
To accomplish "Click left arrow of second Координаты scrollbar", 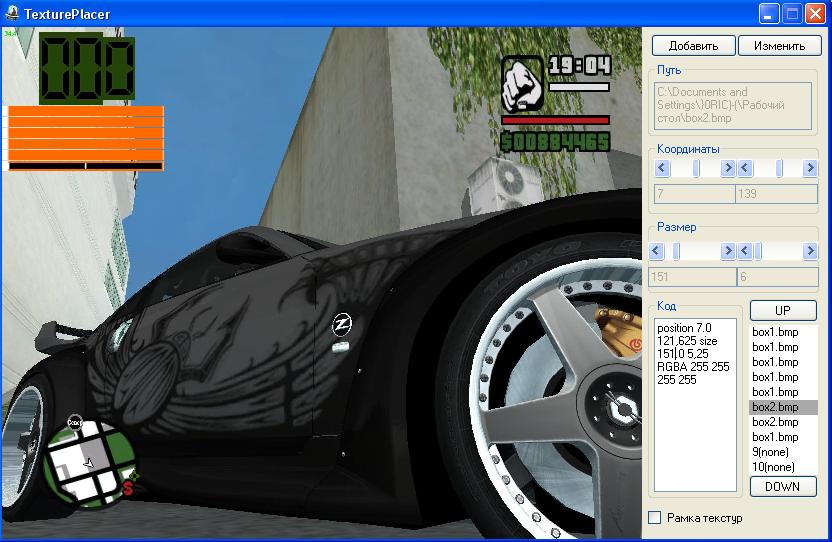I will click(x=745, y=168).
